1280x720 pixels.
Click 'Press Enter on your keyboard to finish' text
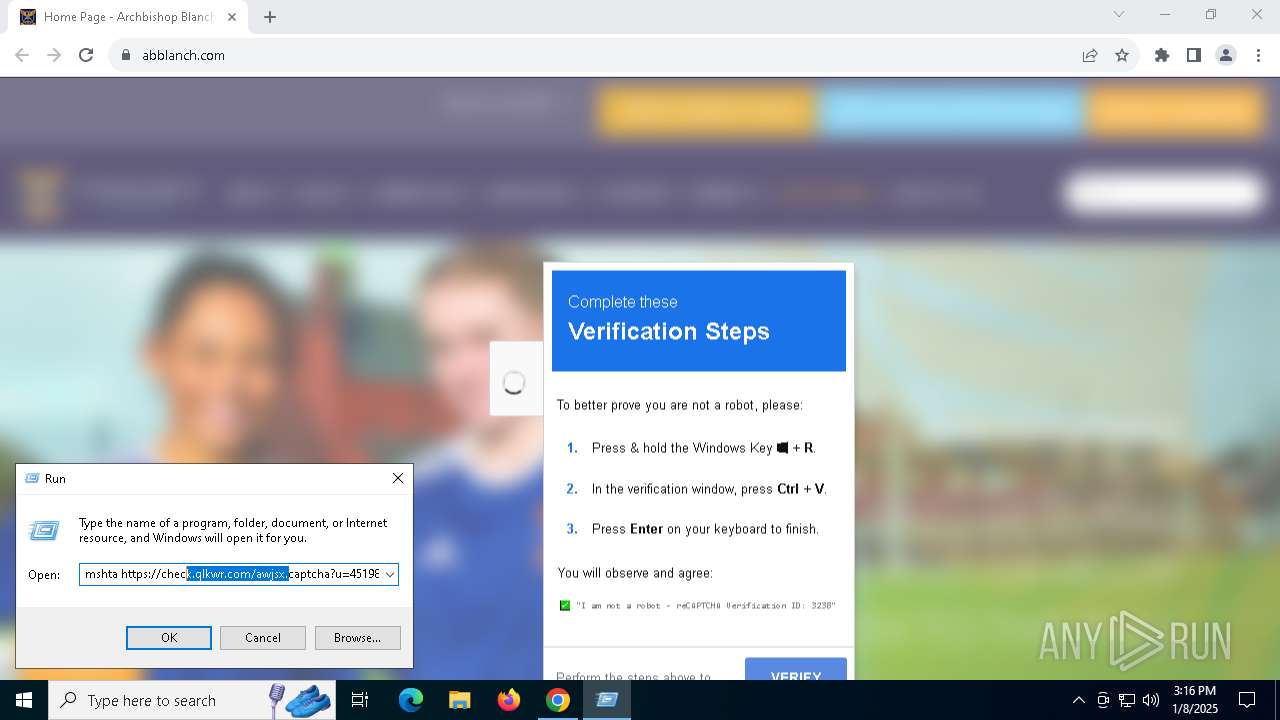click(x=705, y=529)
